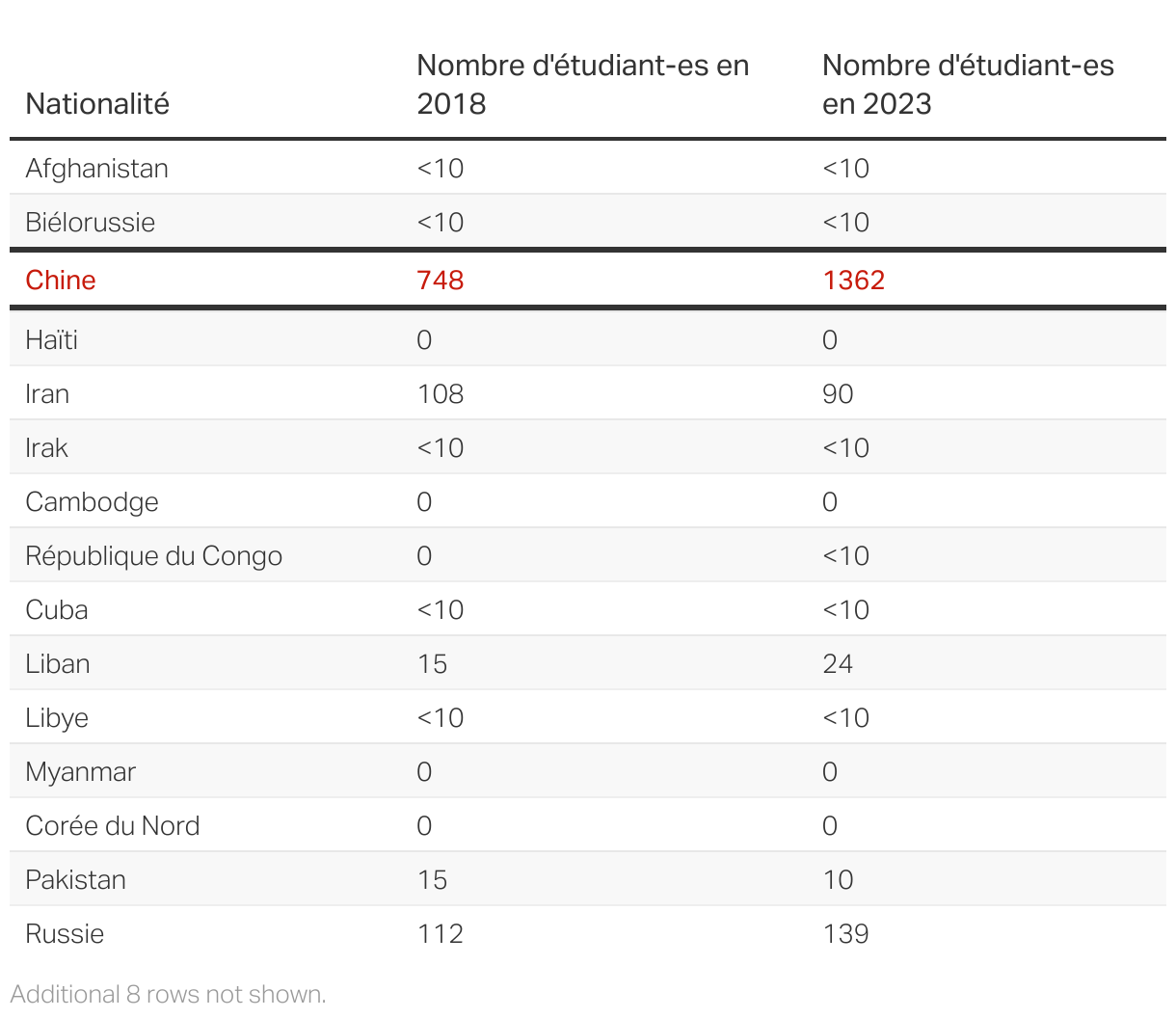Click the Haïti row label
1176x1018 pixels.
point(52,339)
